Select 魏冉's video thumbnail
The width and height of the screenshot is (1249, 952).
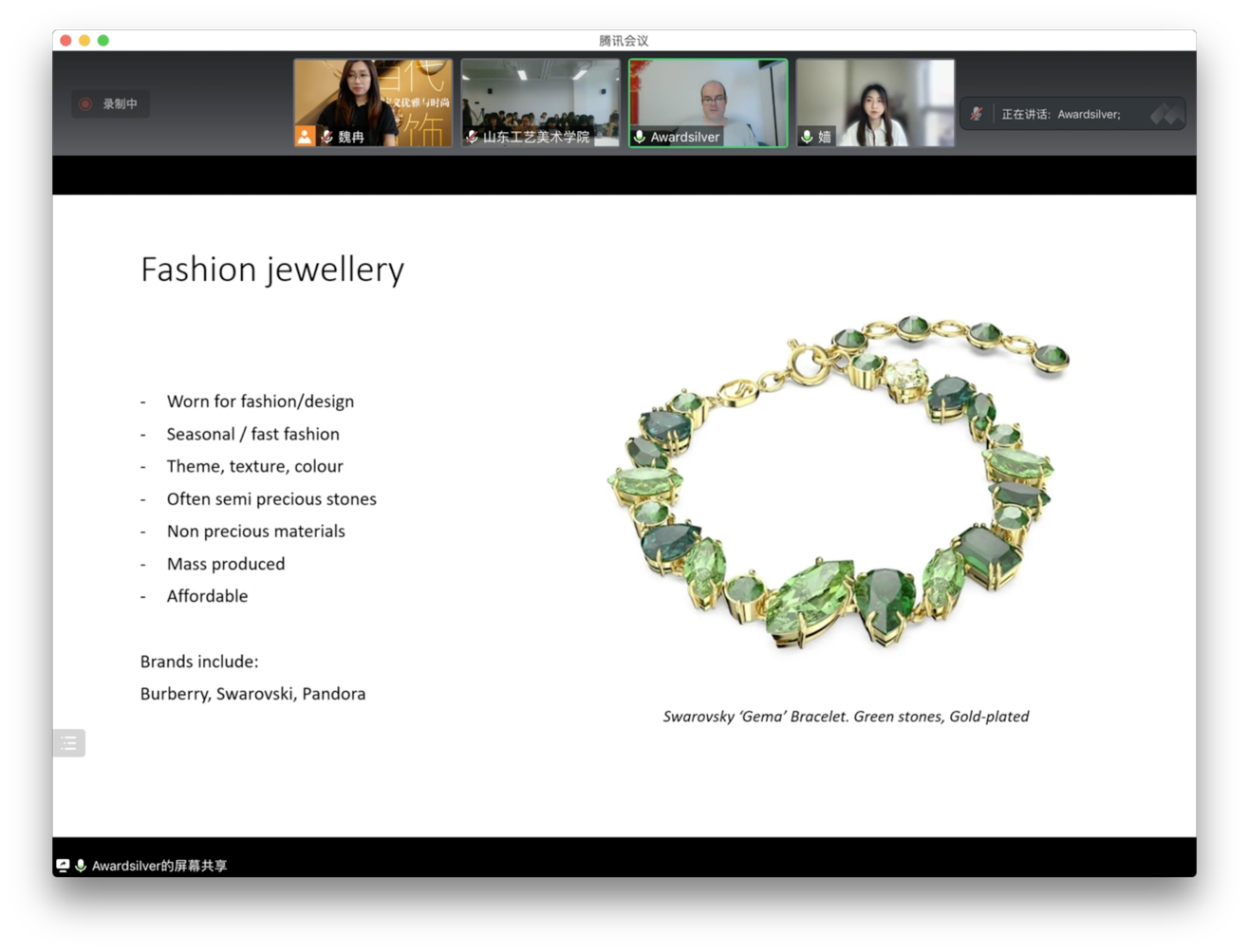coord(373,95)
